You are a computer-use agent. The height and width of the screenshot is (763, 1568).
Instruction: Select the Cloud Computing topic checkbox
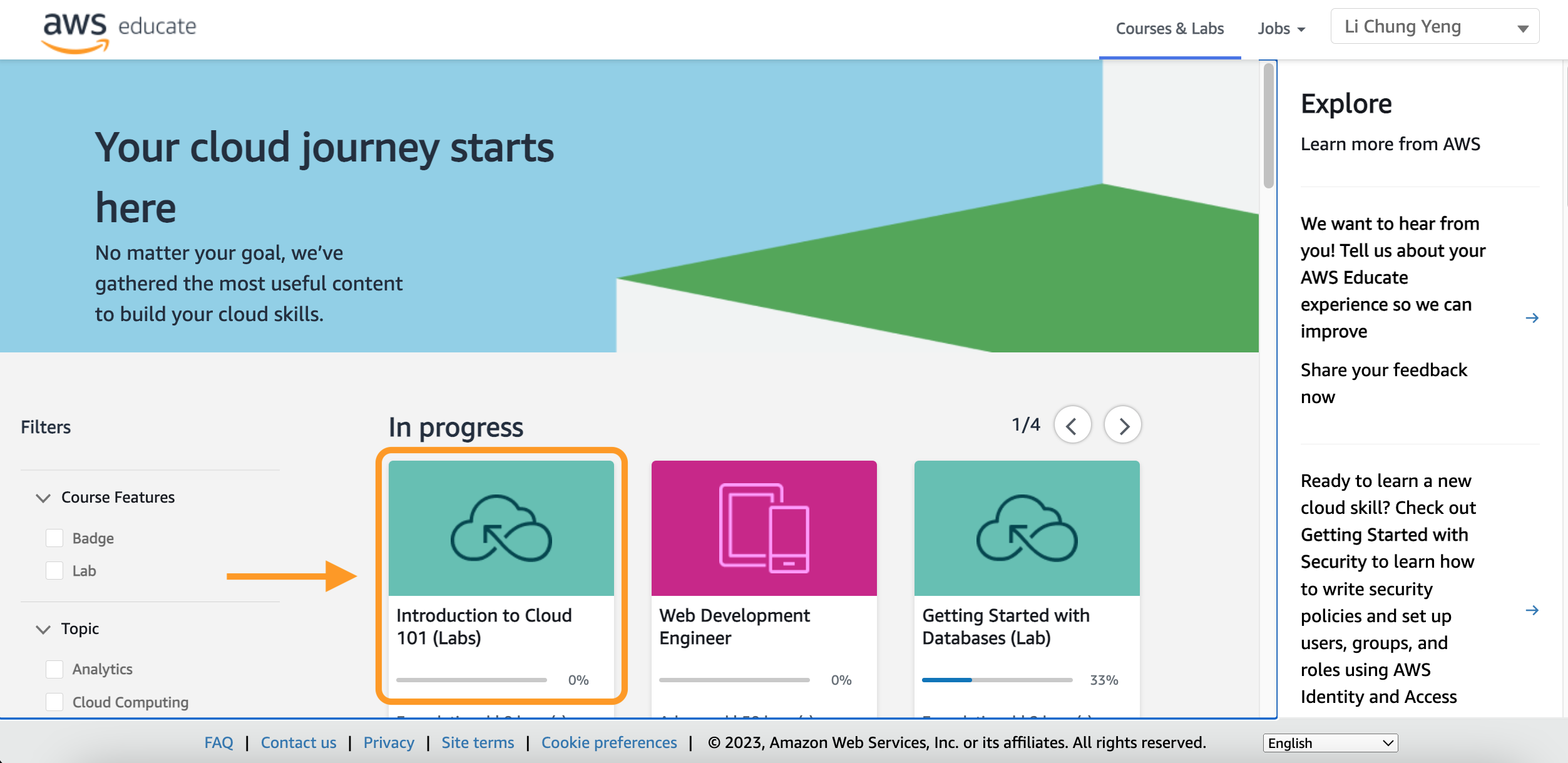54,702
